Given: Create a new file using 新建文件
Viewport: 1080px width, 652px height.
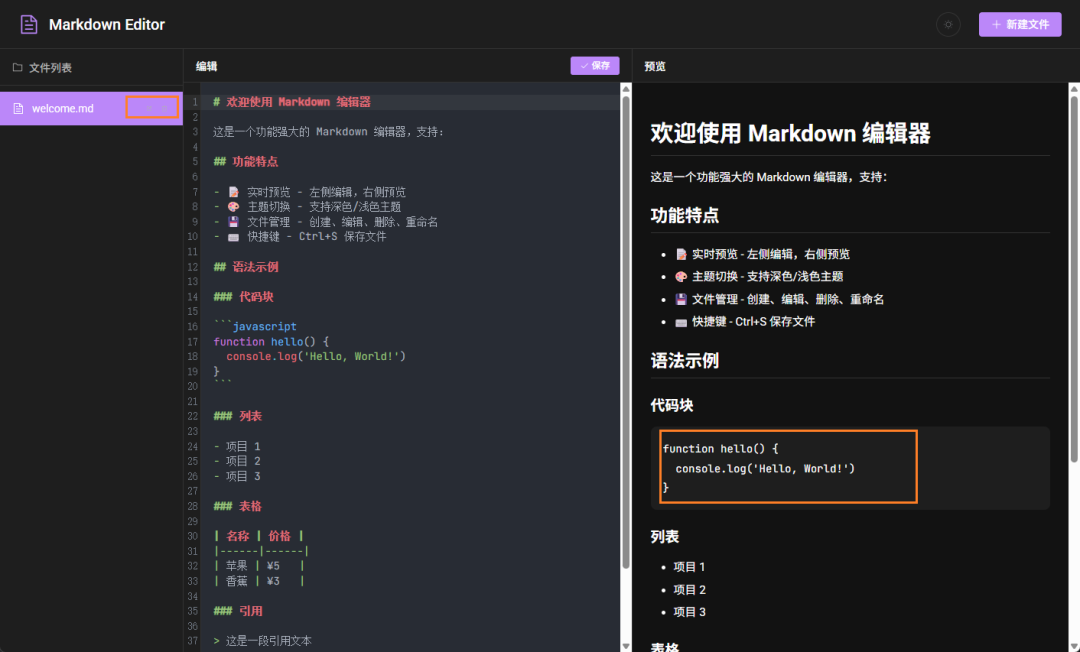Looking at the screenshot, I should (1019, 24).
